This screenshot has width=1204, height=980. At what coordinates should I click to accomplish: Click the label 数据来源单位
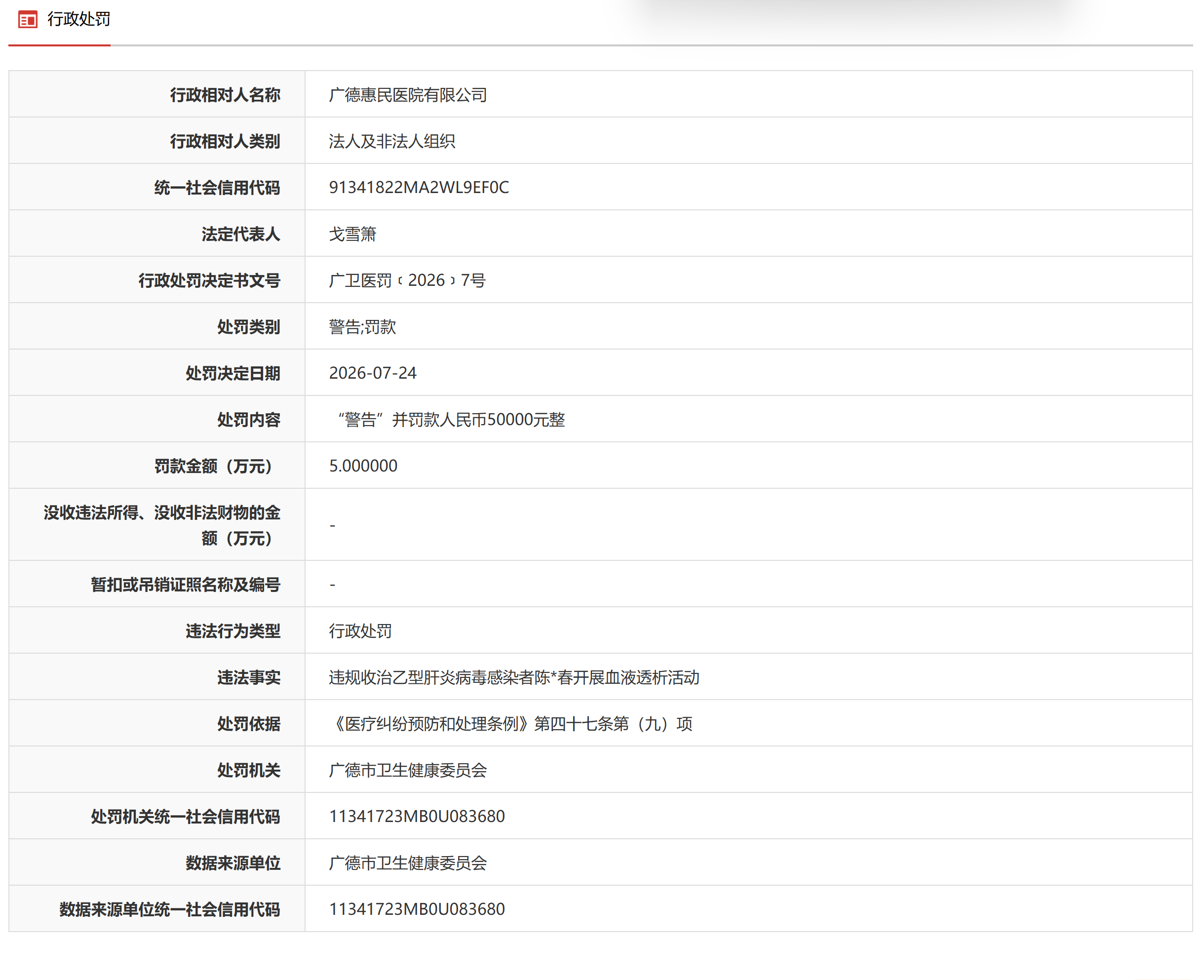[x=233, y=862]
